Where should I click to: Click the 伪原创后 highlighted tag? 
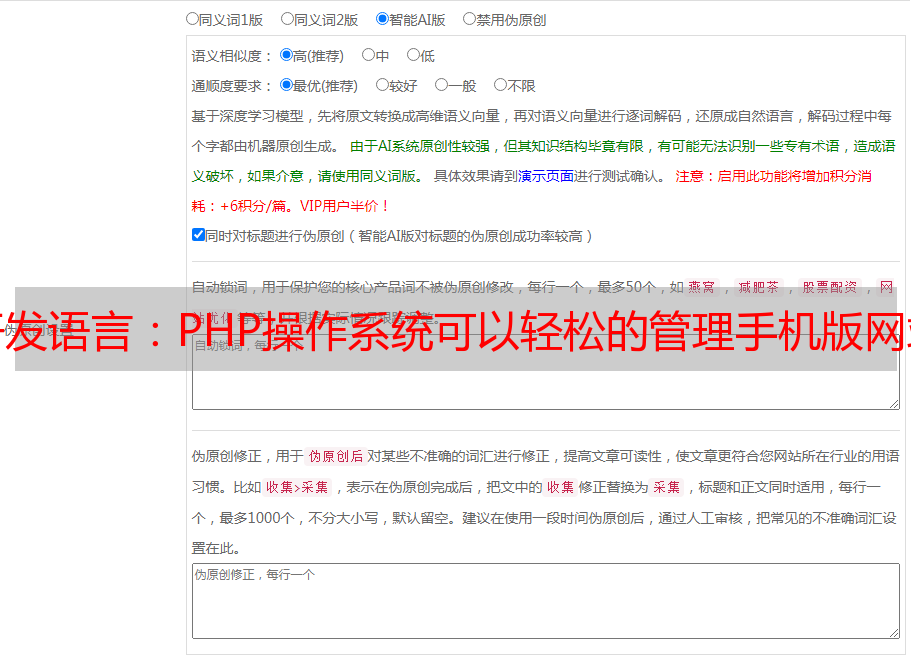(336, 456)
